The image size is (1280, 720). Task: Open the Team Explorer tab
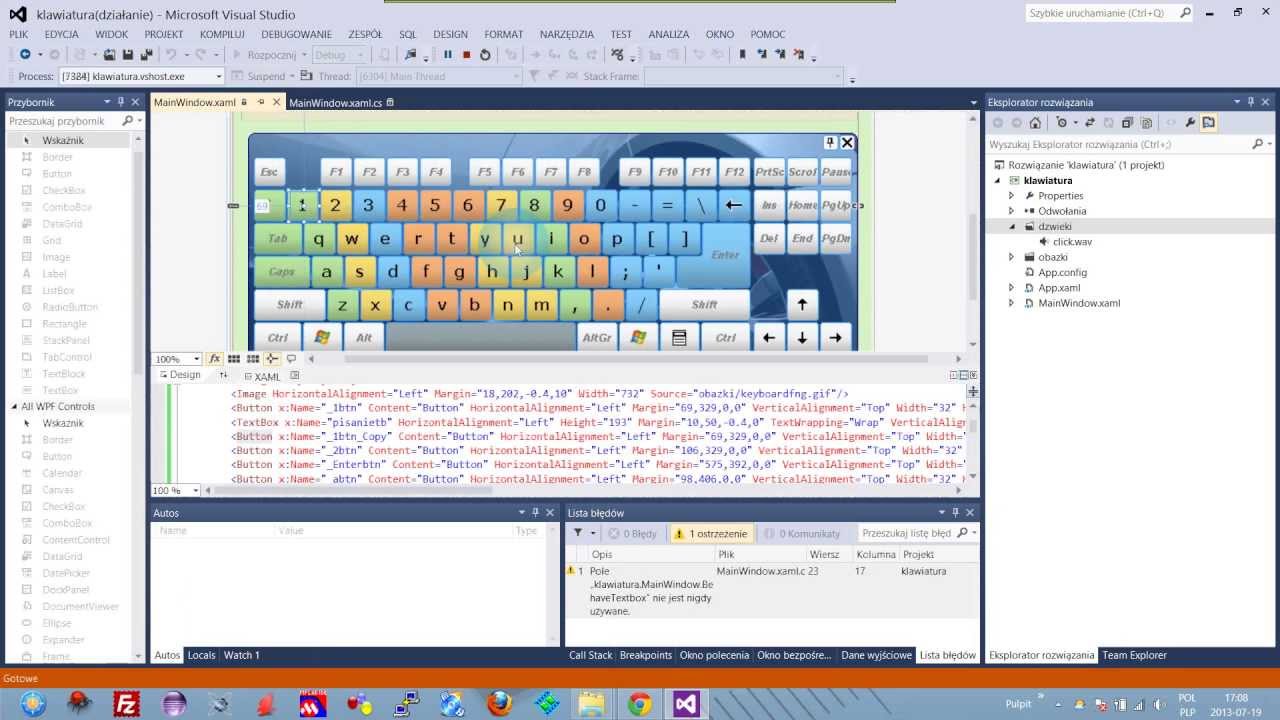1134,655
